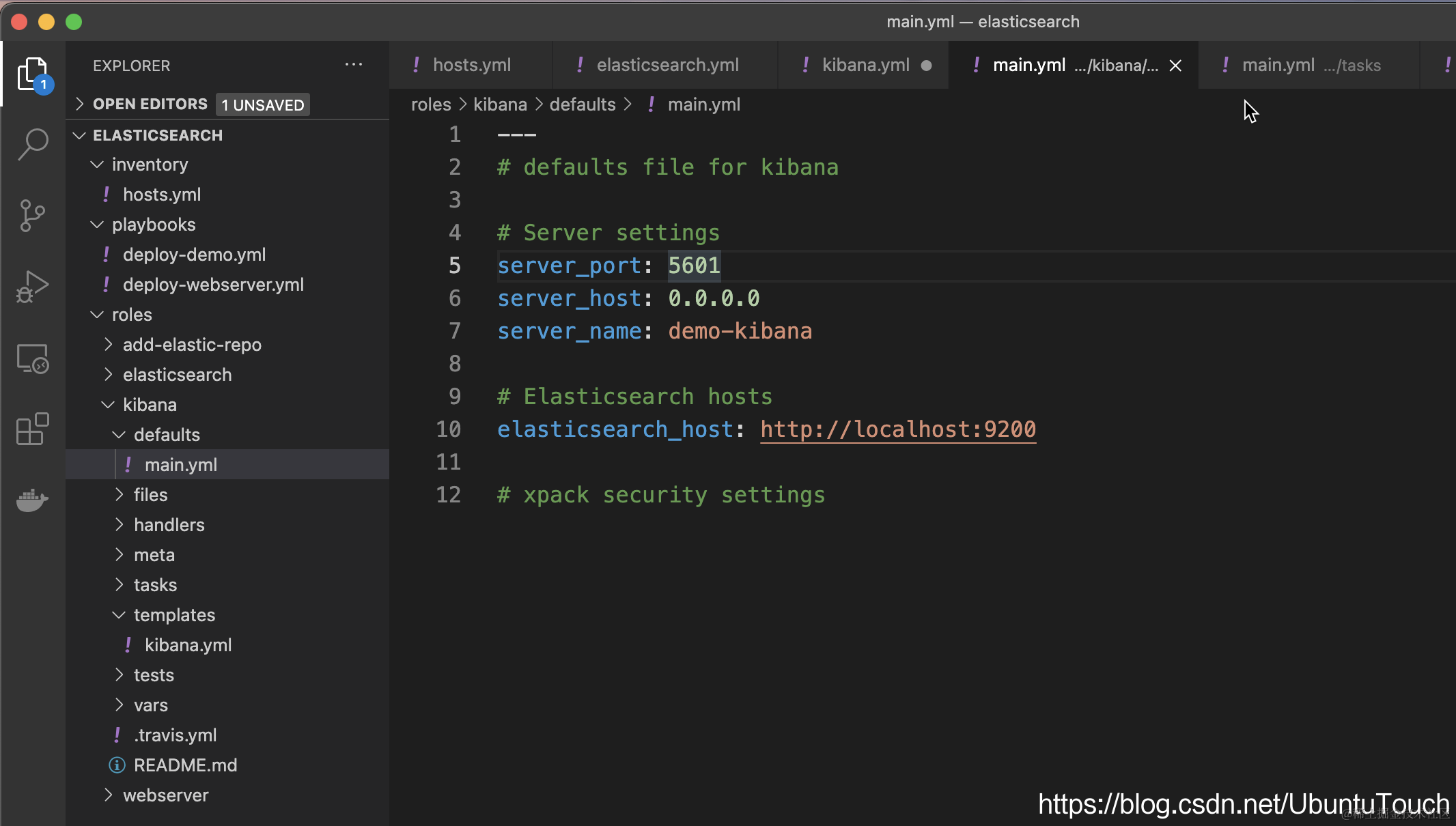Image resolution: width=1456 pixels, height=826 pixels.
Task: Switch to the unsaved kibana.yml tab
Action: [x=865, y=66]
